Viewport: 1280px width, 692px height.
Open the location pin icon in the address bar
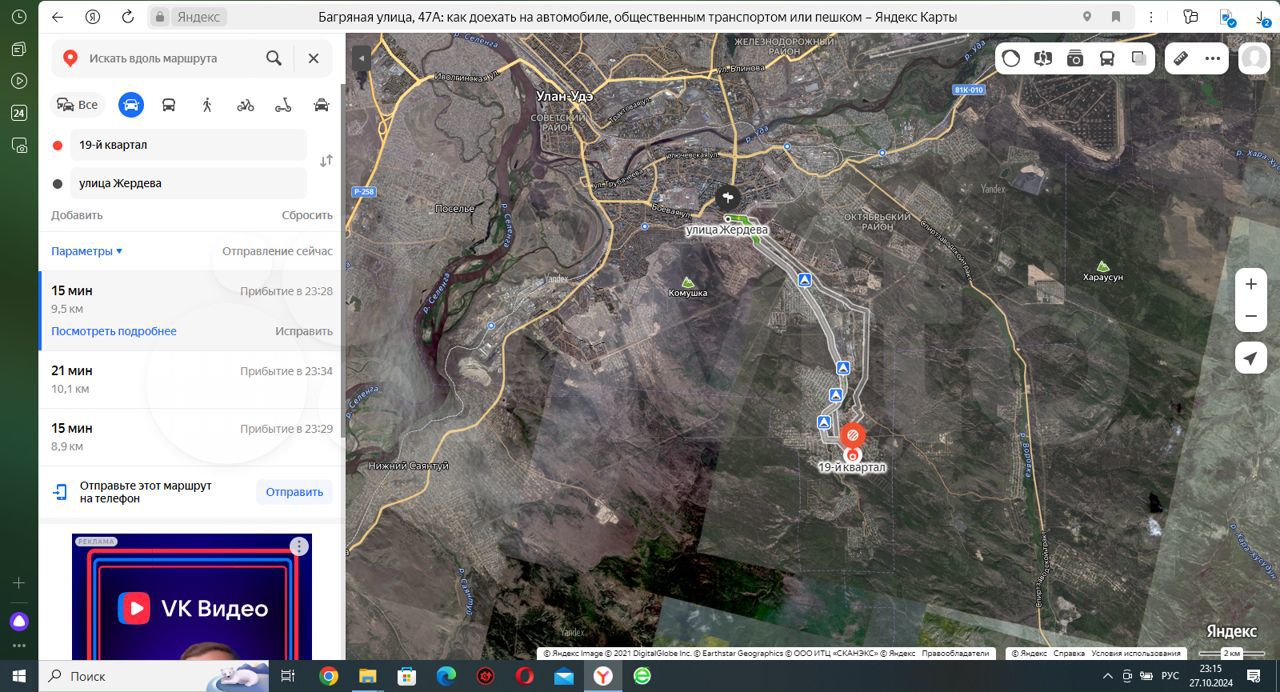[1087, 17]
